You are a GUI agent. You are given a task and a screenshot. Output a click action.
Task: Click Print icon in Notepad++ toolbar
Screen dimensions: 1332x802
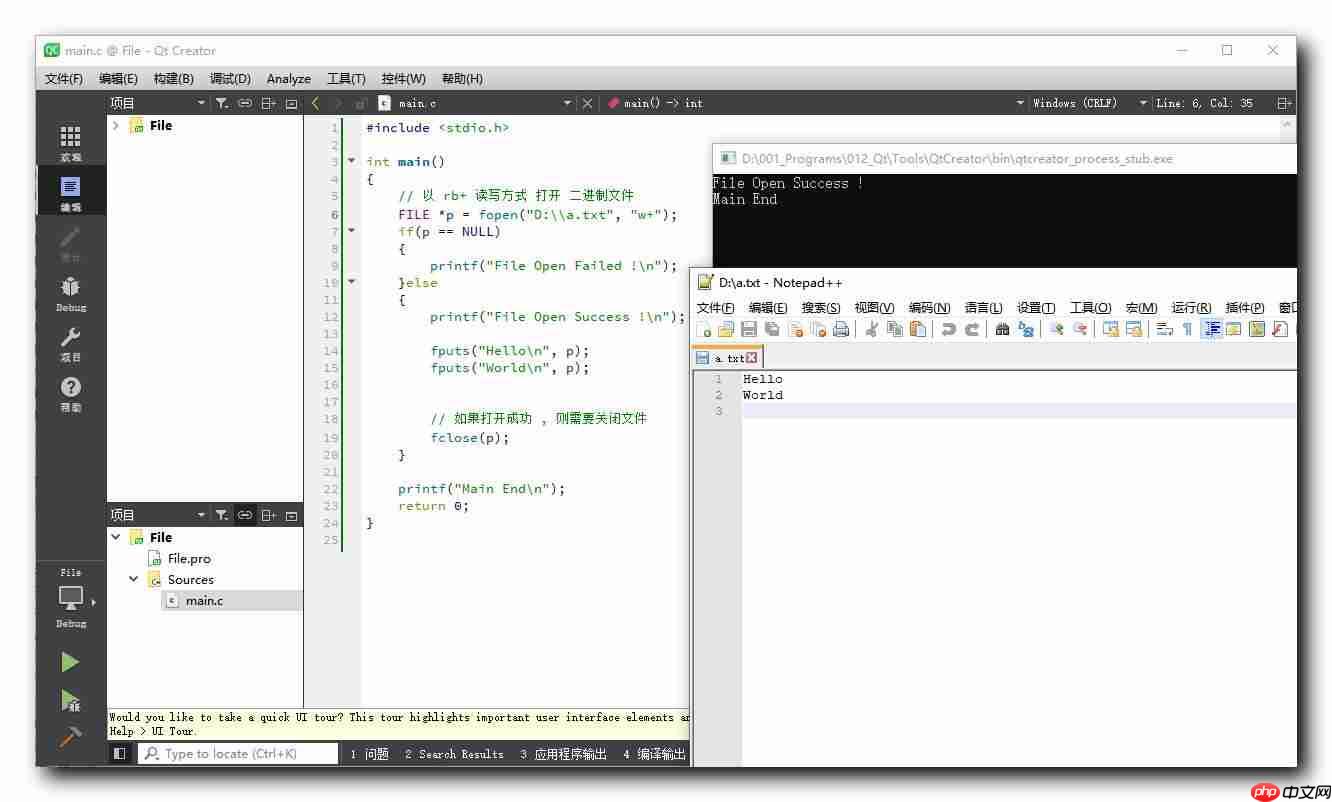click(841, 329)
